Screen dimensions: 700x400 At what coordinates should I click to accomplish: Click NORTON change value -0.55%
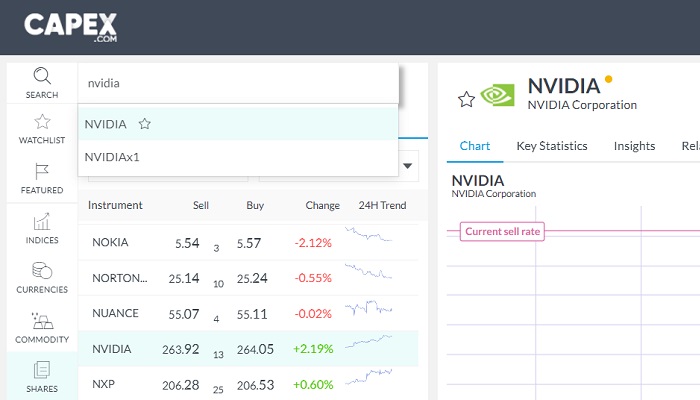tap(313, 278)
